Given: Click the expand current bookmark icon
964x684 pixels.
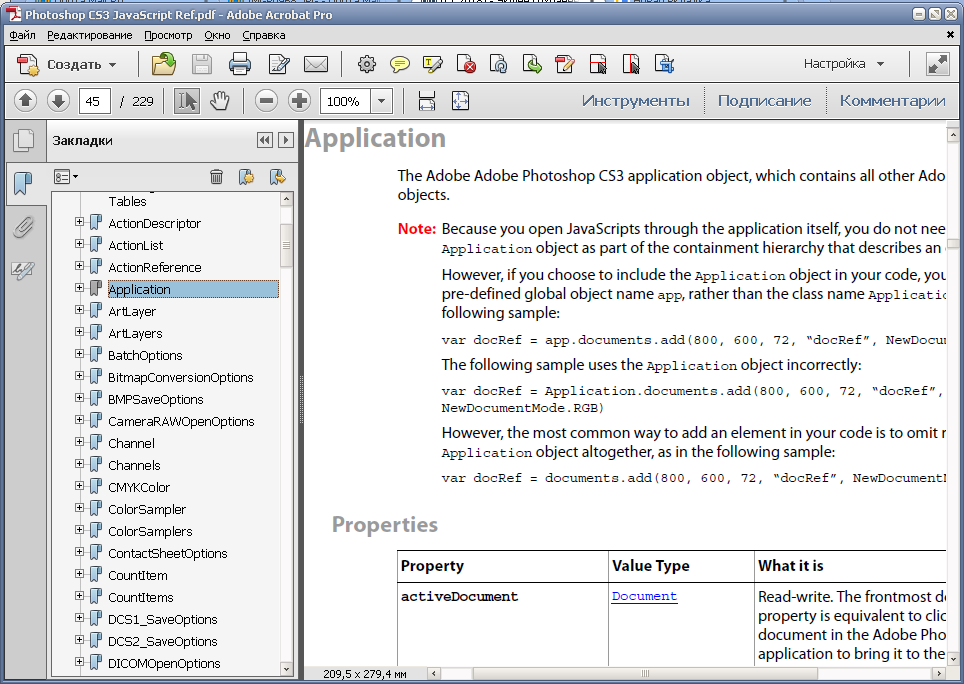Looking at the screenshot, I should coord(278,177).
